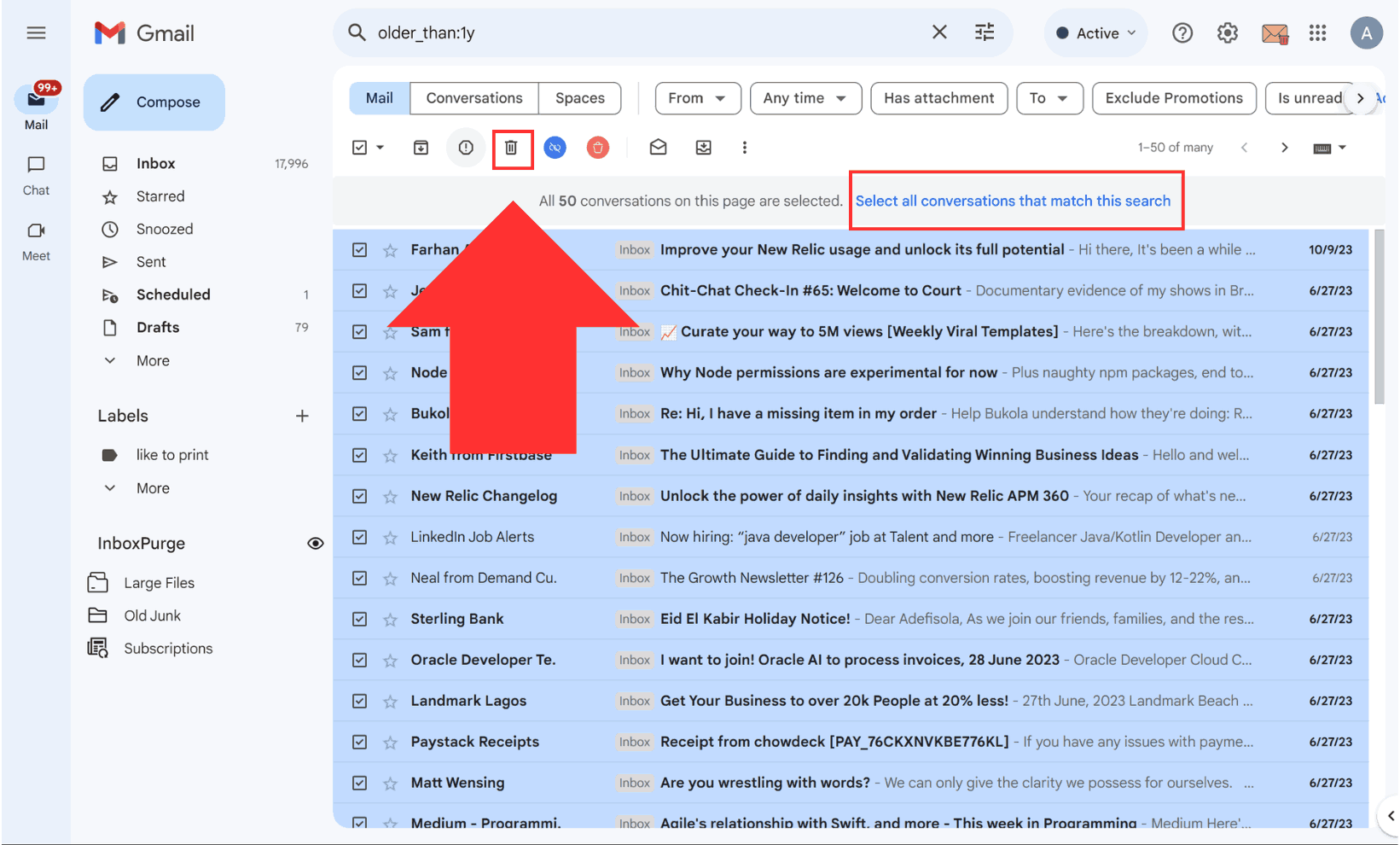Apply the Has attachment filter
The height and width of the screenshot is (845, 1400).
[x=938, y=98]
